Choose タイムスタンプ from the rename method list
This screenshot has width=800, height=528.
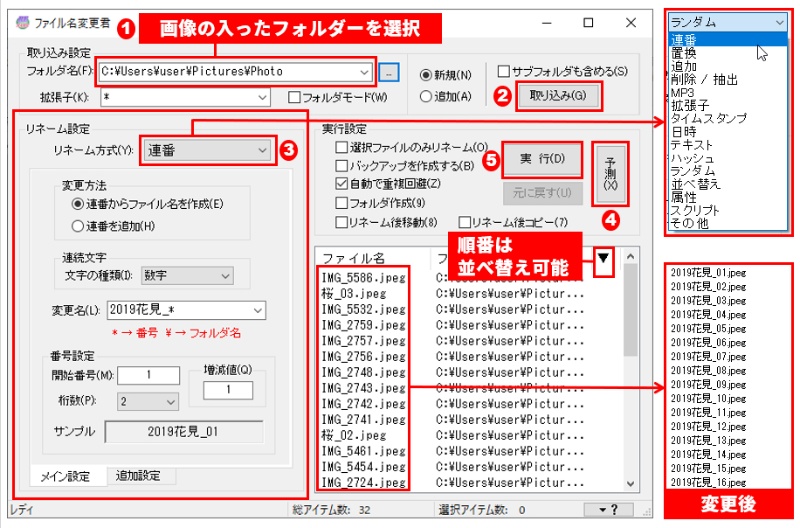point(708,118)
